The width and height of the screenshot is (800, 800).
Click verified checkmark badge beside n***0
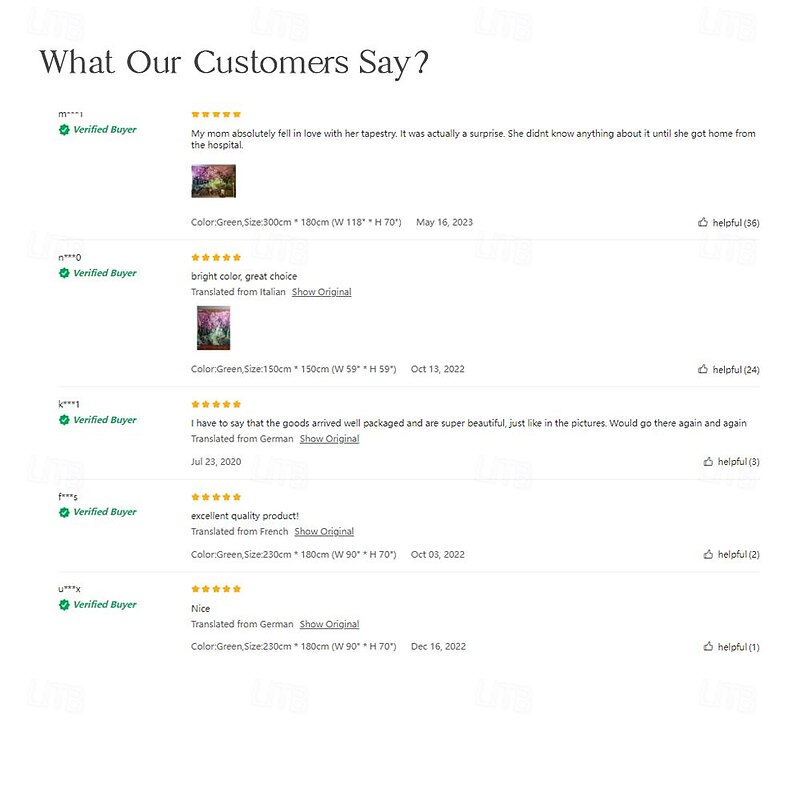click(x=64, y=273)
